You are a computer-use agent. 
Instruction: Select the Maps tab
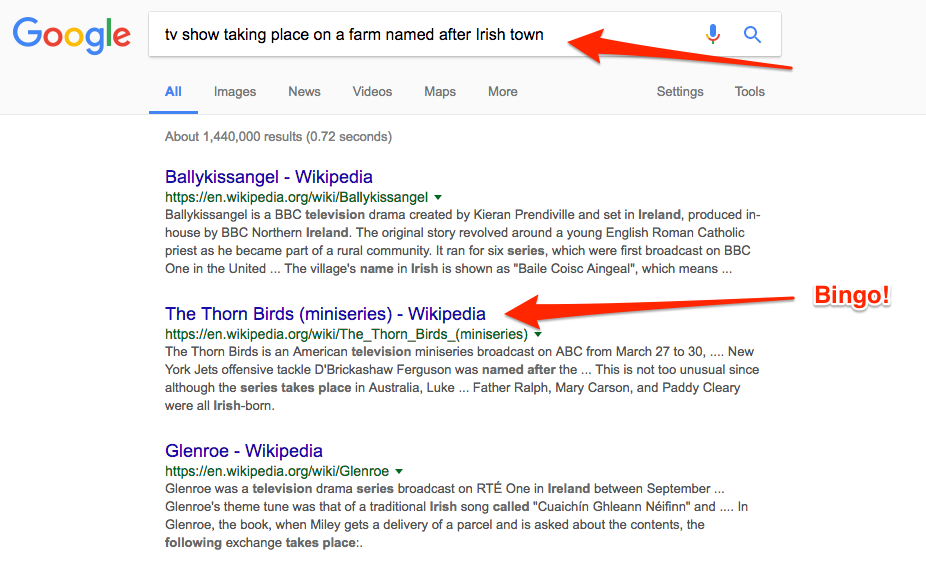[440, 92]
